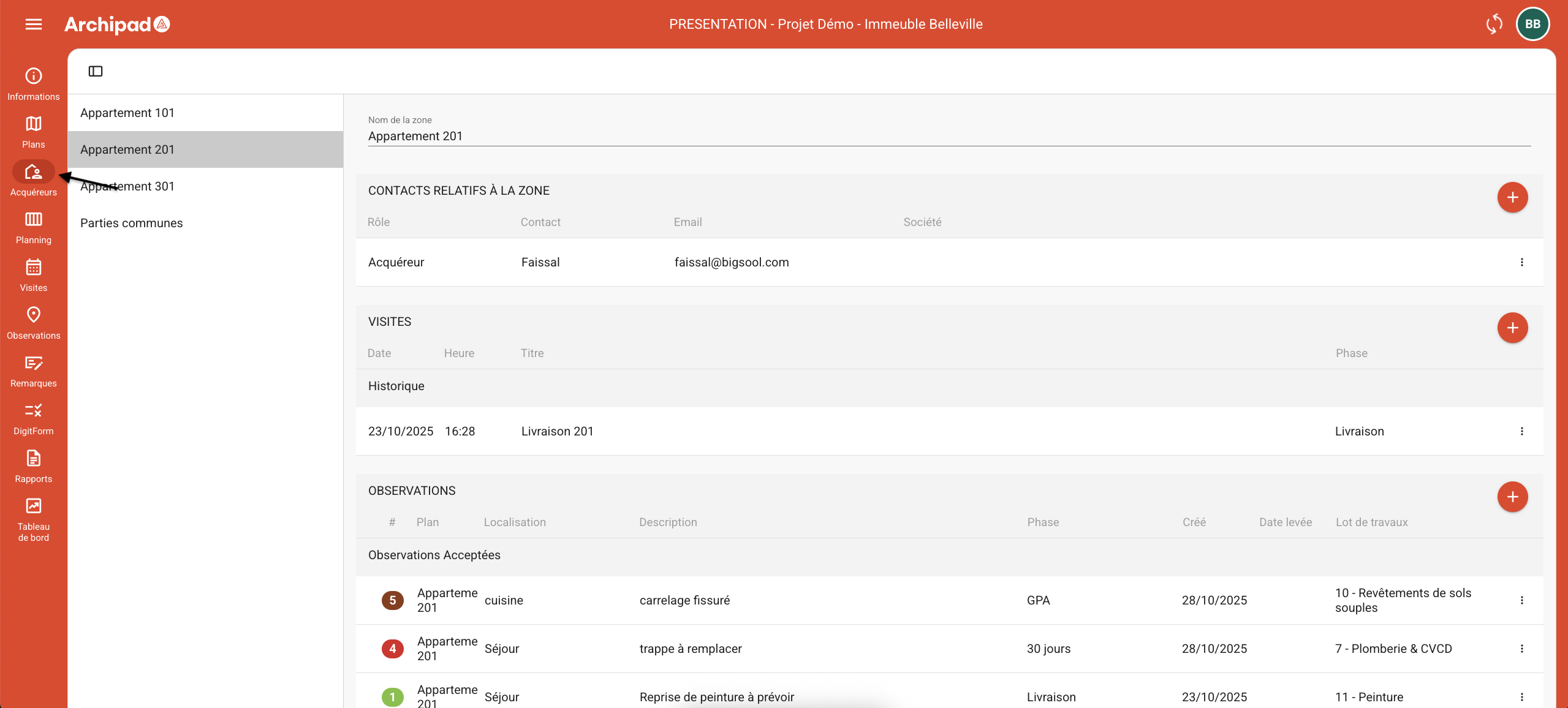This screenshot has width=1568, height=708.
Task: Add a contact to the zone
Action: click(x=1512, y=197)
